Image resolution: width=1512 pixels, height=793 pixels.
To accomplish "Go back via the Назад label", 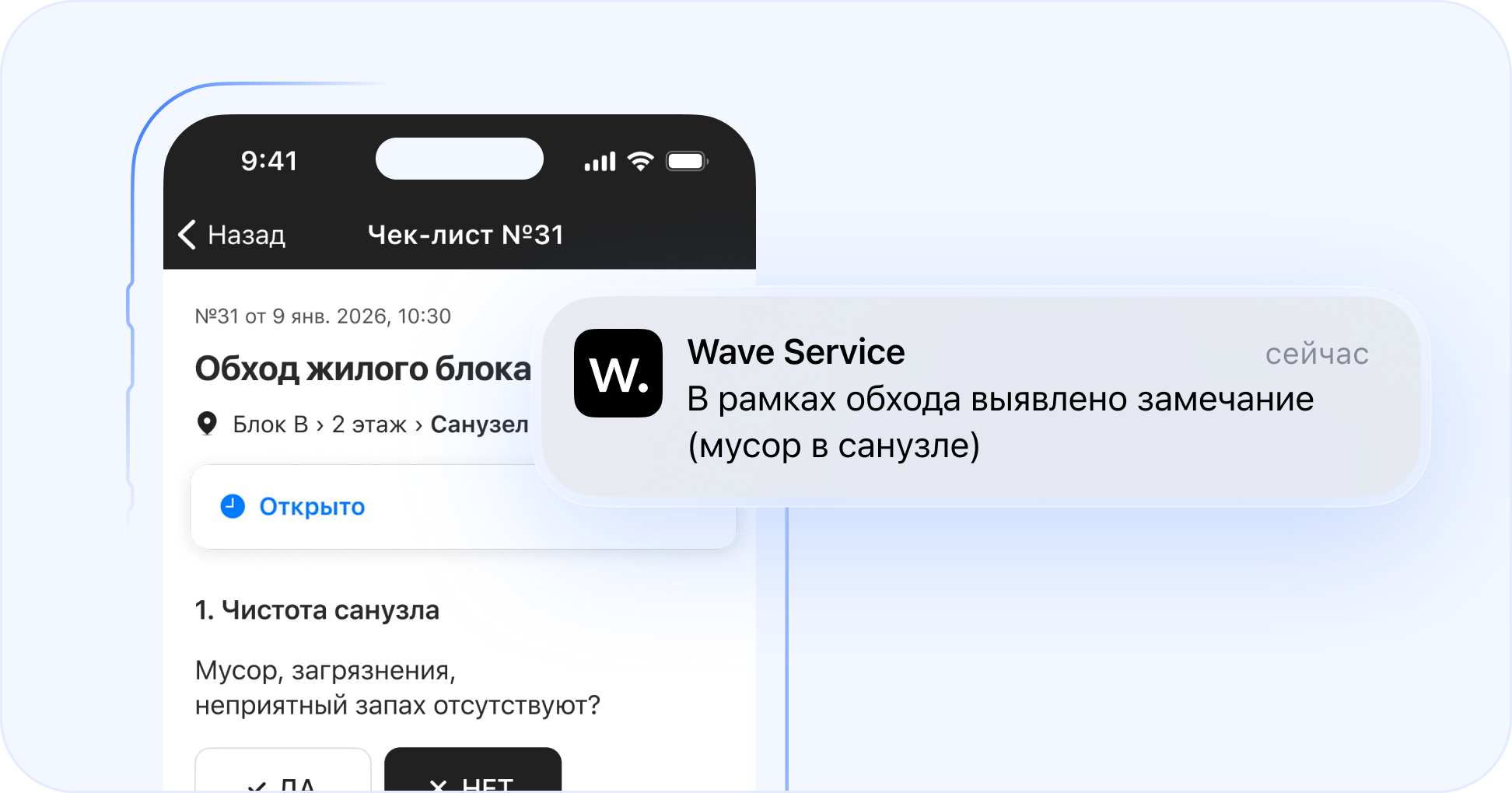I will 247,235.
